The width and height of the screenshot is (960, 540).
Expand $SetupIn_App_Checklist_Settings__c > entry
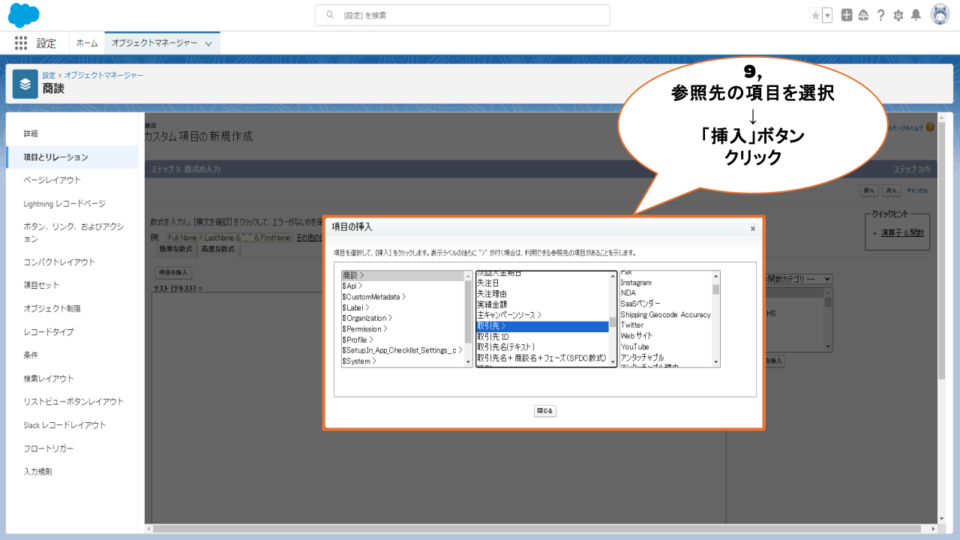point(403,350)
